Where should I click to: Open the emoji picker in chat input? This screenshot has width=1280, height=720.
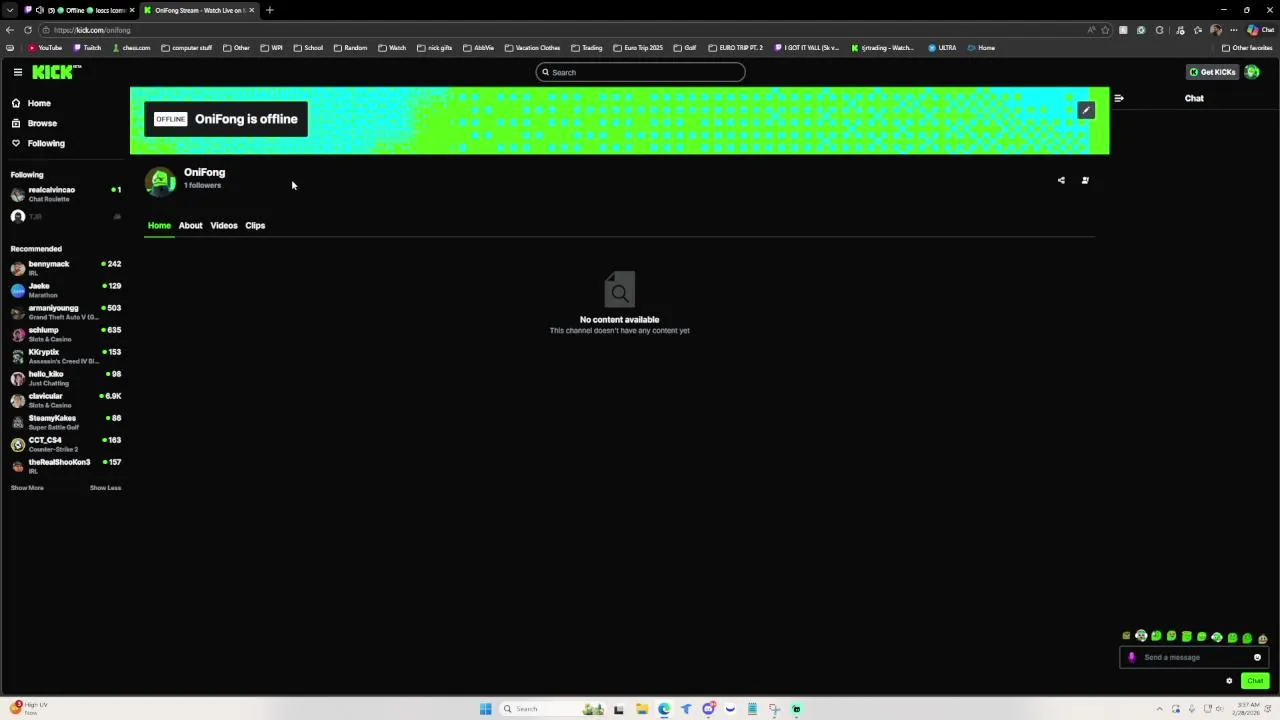click(1257, 657)
